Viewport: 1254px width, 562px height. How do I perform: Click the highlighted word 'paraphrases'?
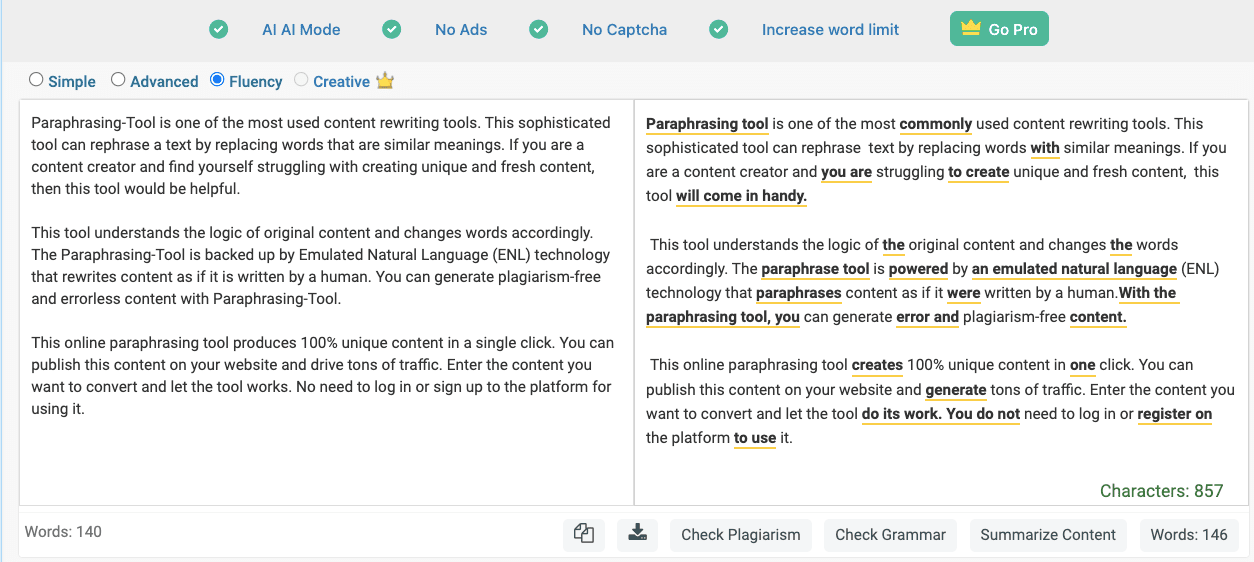point(799,292)
